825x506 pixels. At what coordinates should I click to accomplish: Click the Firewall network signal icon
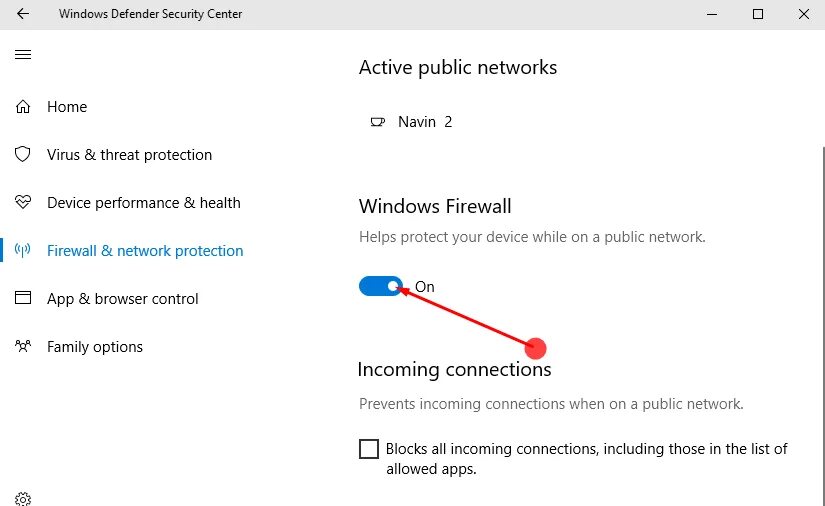[x=23, y=251]
